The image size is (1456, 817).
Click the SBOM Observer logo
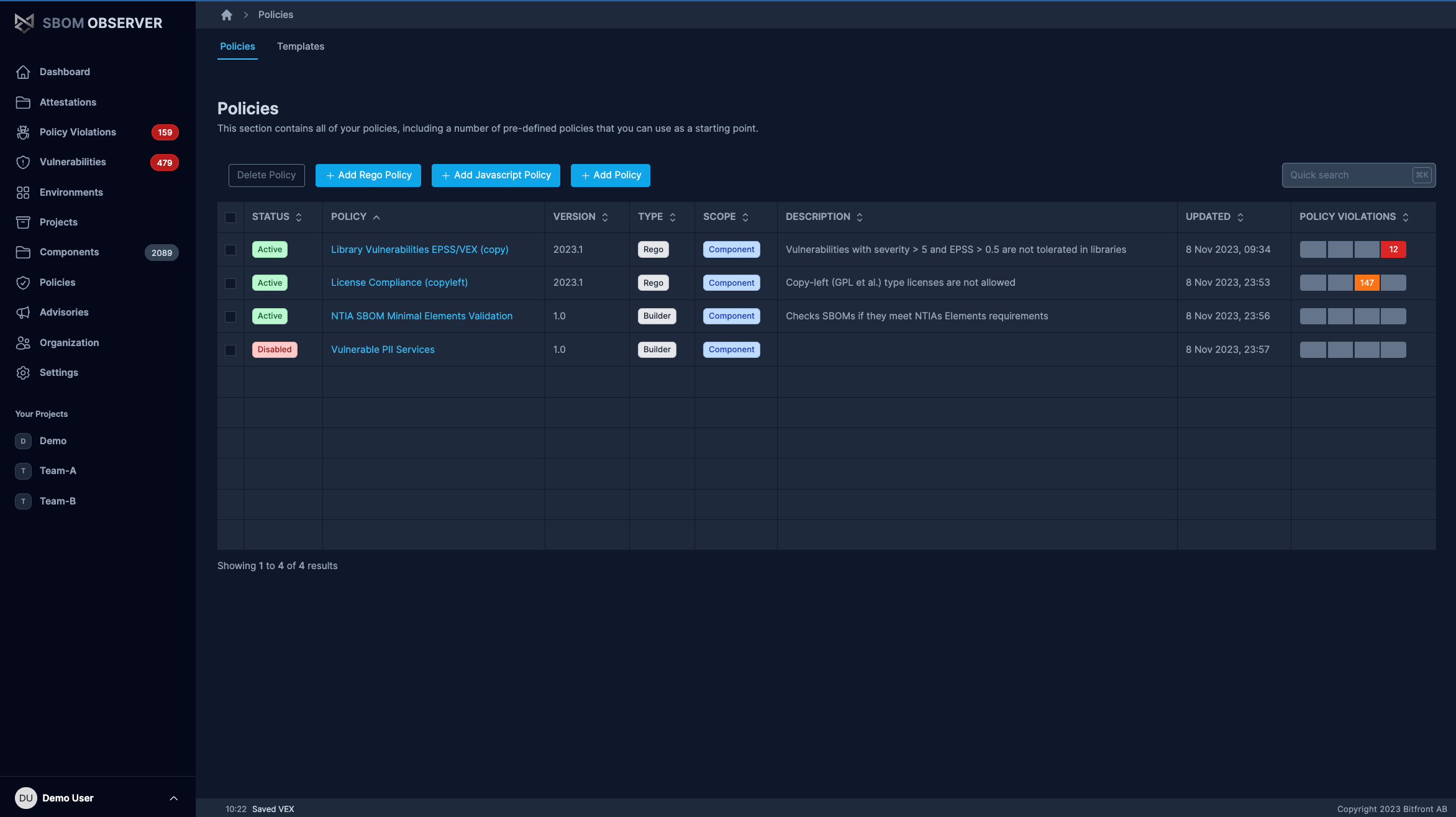click(x=88, y=23)
